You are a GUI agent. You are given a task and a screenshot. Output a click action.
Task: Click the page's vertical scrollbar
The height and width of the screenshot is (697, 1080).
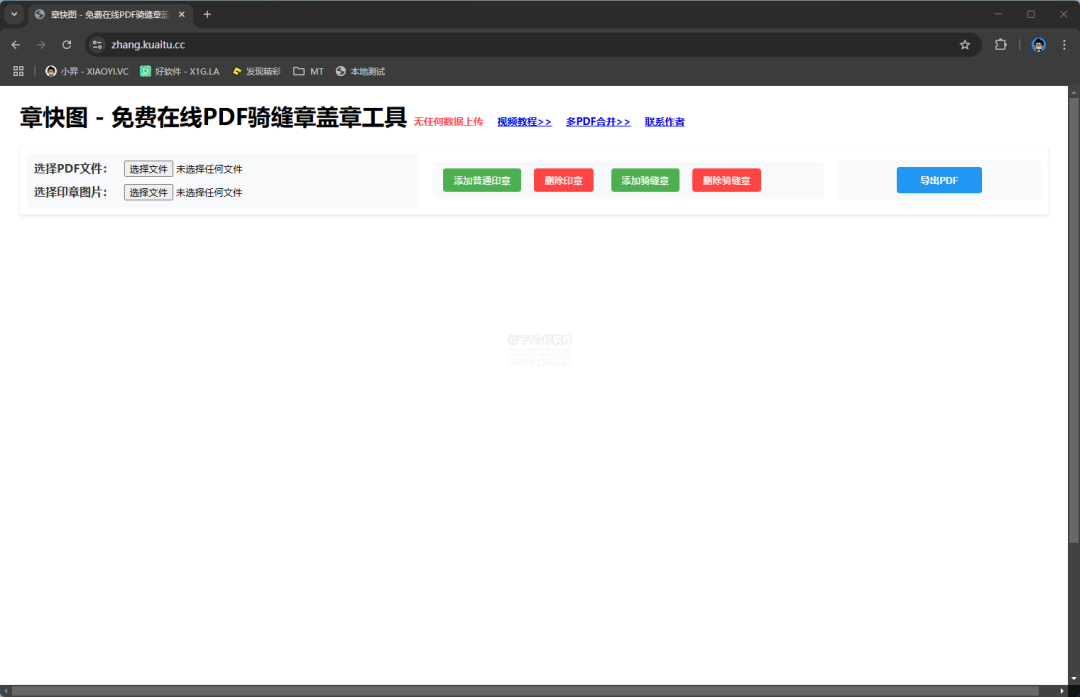(1074, 320)
